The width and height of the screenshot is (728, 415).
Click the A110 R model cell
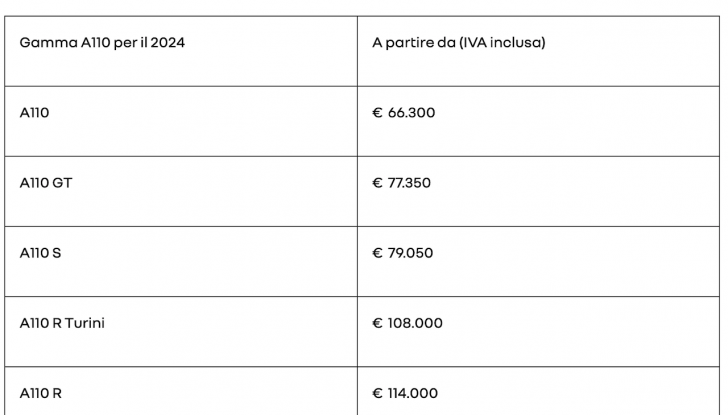coord(41,393)
